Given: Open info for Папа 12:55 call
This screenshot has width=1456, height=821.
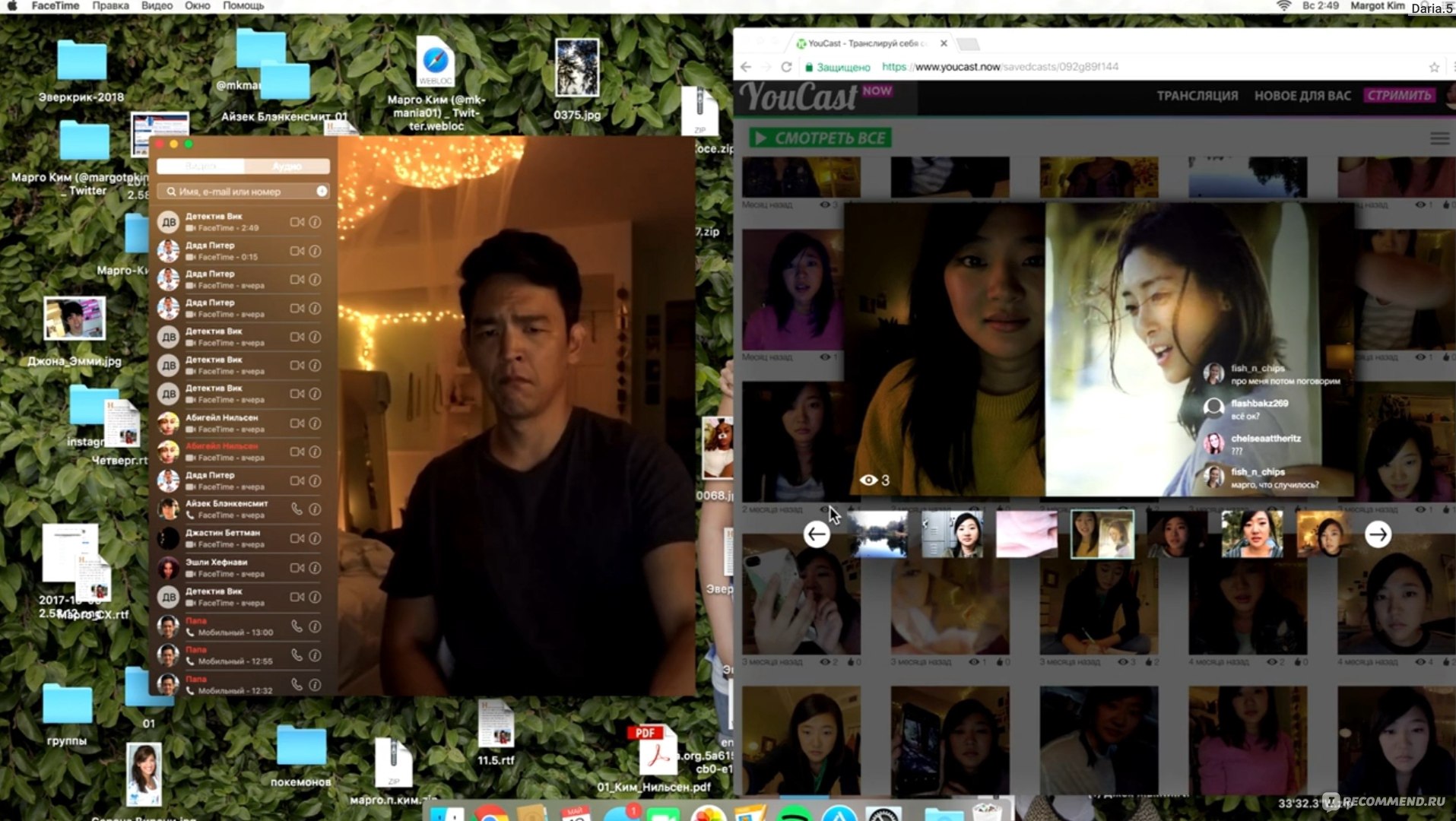Looking at the screenshot, I should pyautogui.click(x=315, y=655).
